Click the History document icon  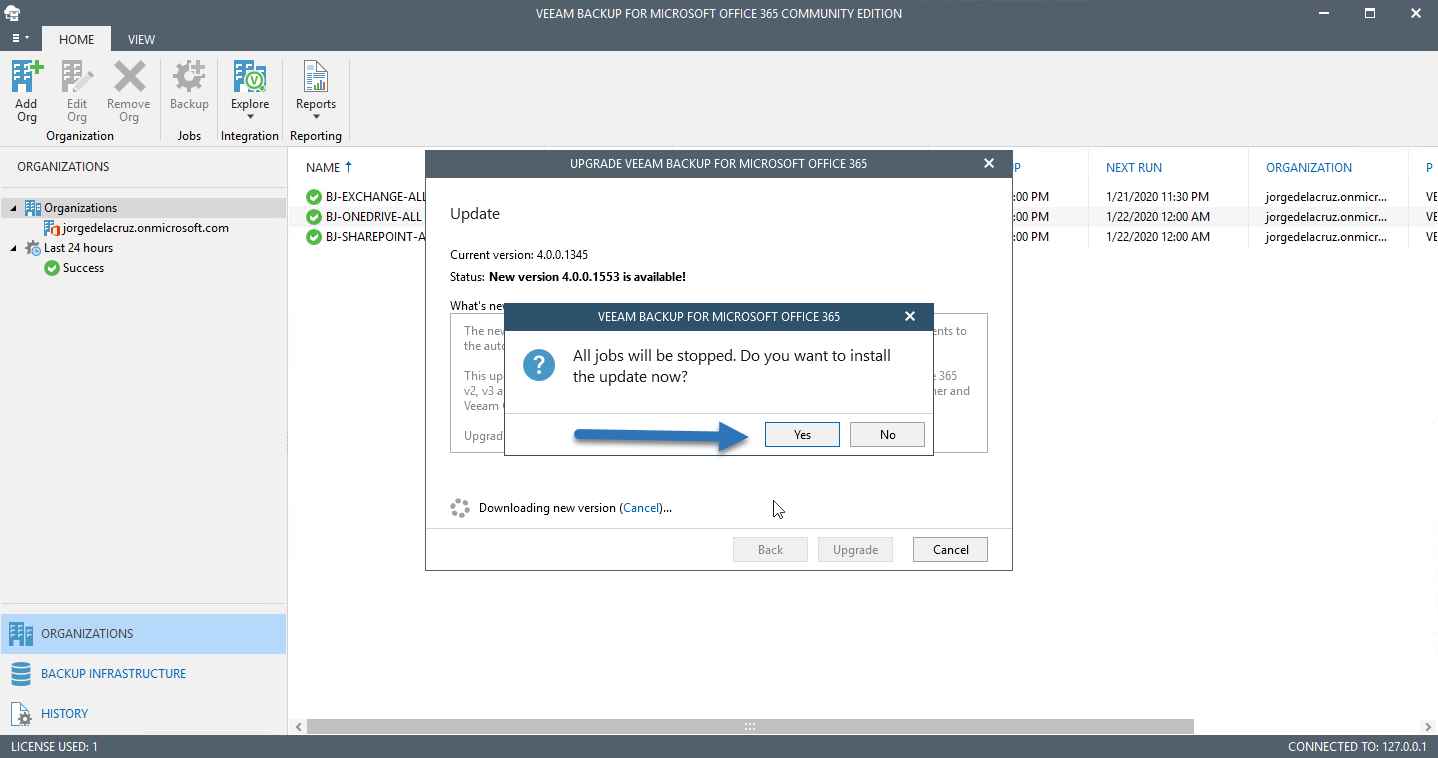tap(21, 714)
